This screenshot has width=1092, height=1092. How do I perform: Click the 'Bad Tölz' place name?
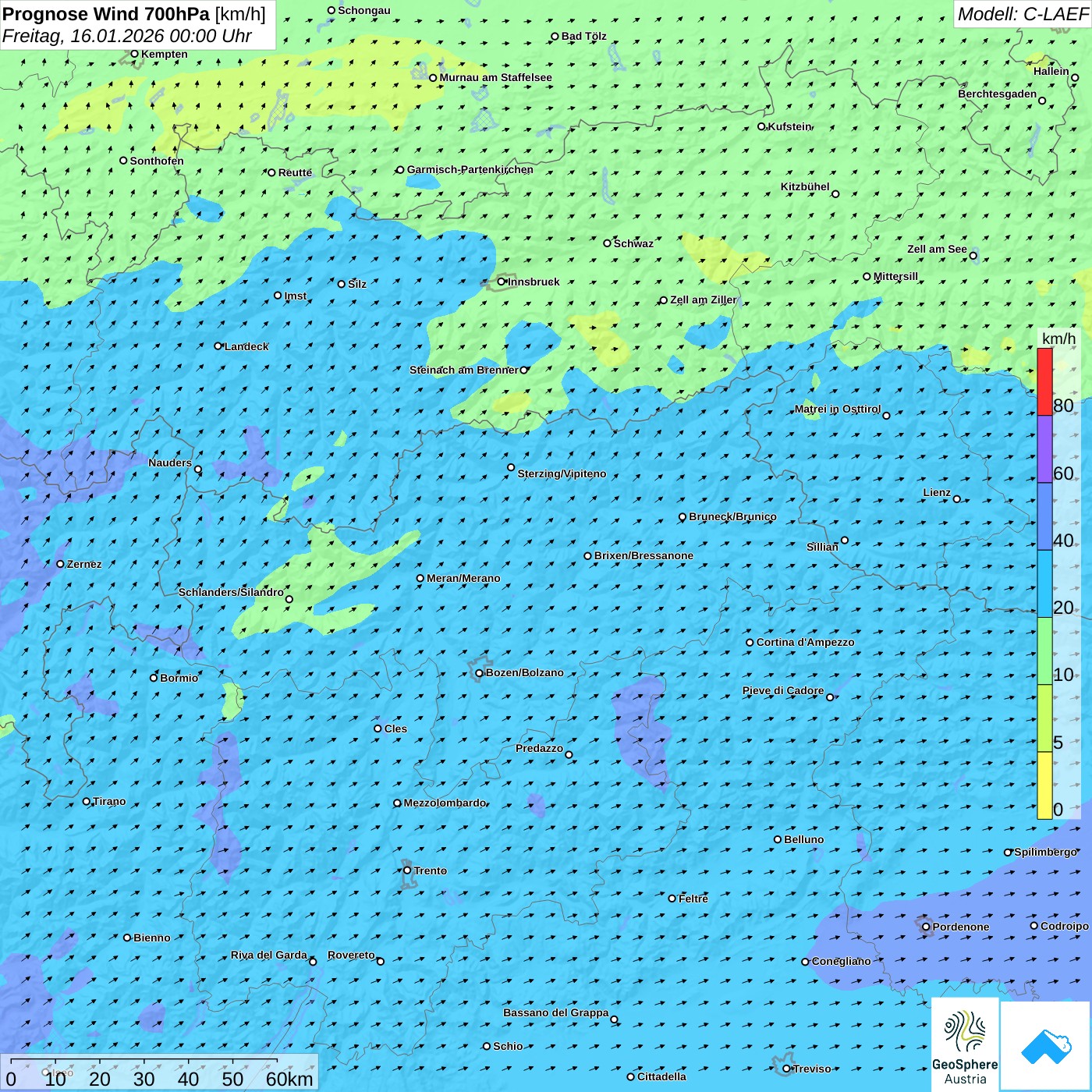click(x=583, y=36)
